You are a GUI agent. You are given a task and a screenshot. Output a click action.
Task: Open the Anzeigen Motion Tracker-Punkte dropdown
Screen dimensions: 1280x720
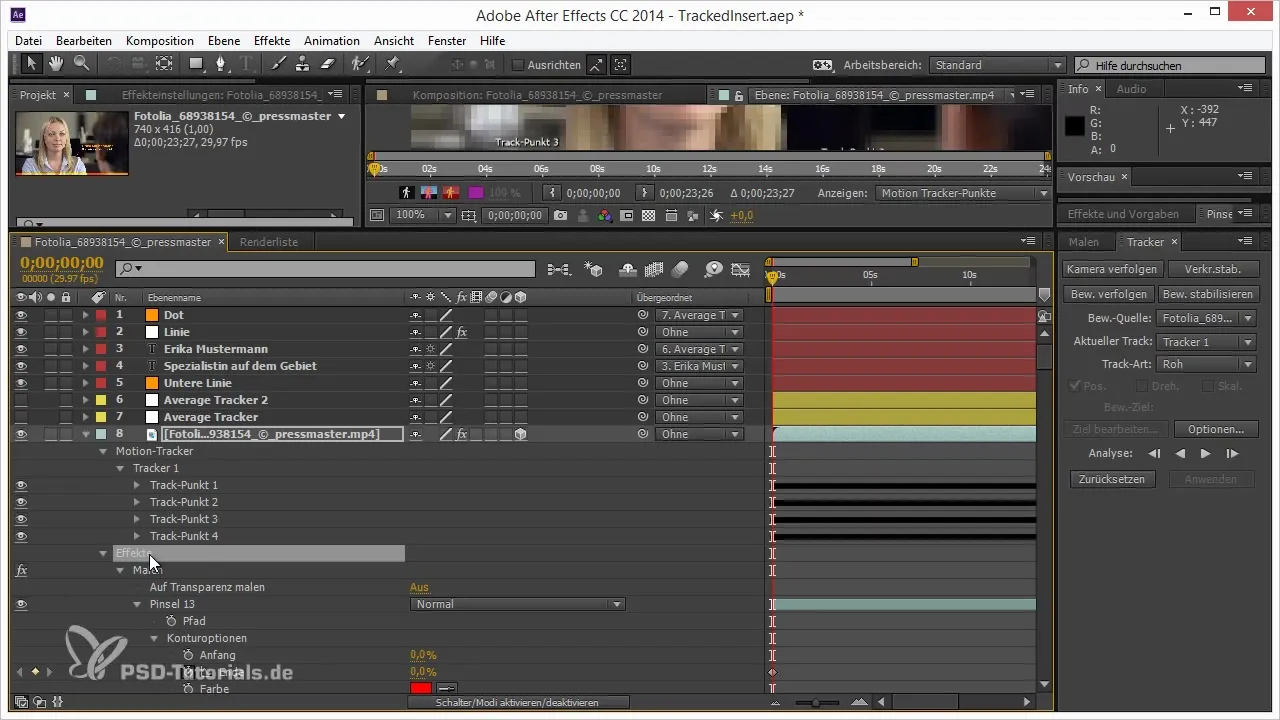coord(963,193)
